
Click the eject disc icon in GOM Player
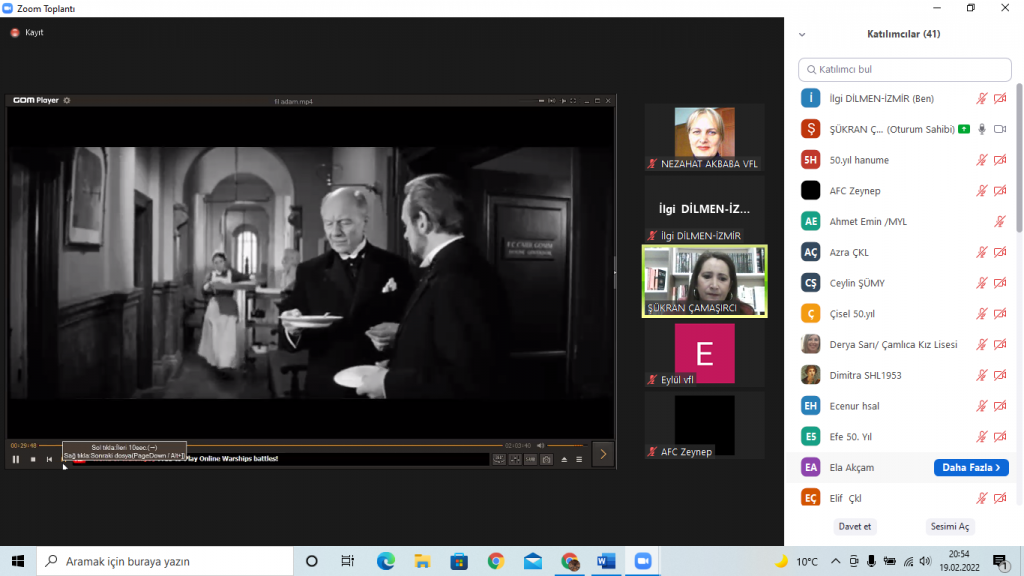565,459
